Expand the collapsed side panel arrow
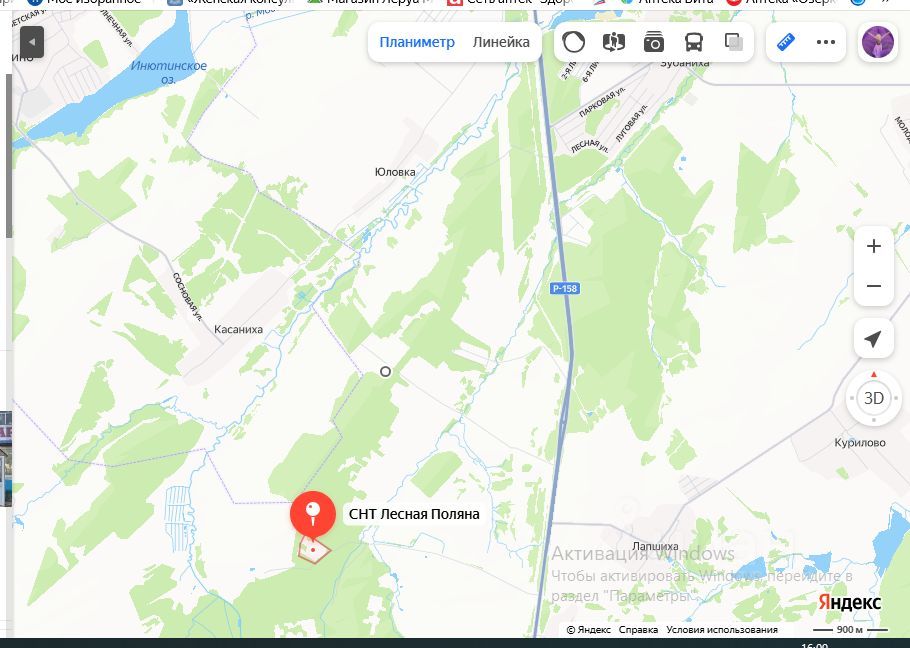The image size is (910, 648). (32, 42)
